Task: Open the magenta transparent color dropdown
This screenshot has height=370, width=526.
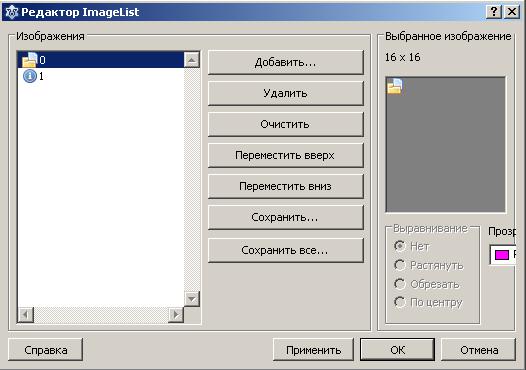Action: (x=503, y=255)
